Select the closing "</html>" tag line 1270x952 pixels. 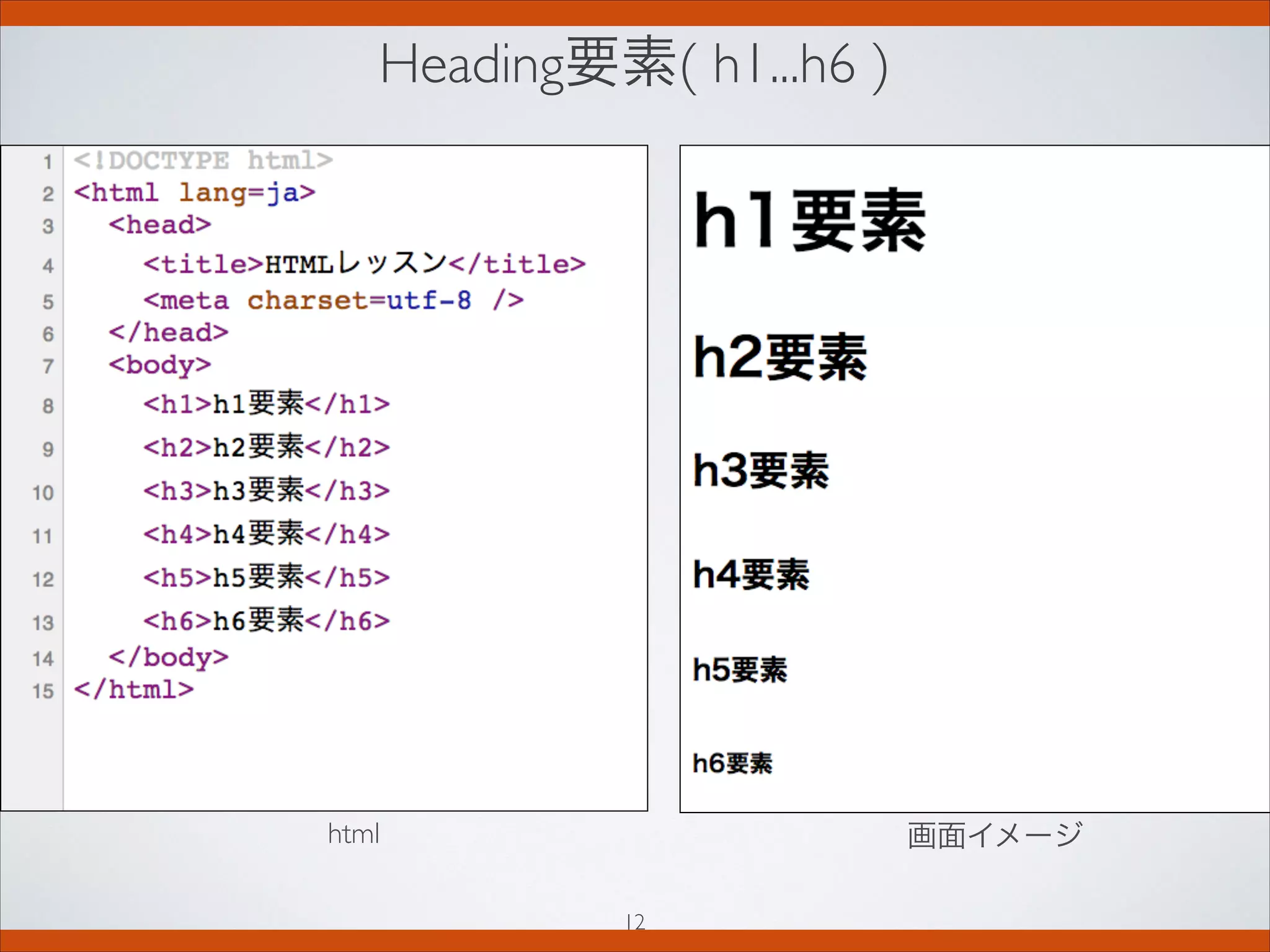134,689
